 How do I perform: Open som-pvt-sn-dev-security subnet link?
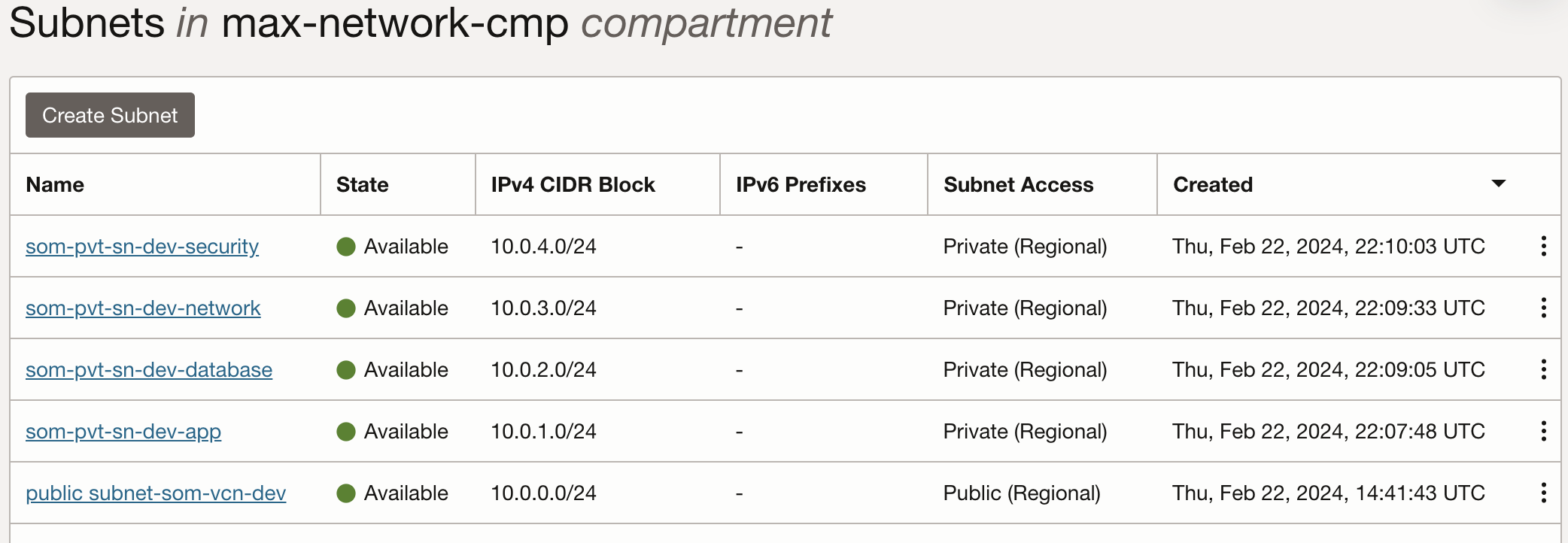click(142, 247)
